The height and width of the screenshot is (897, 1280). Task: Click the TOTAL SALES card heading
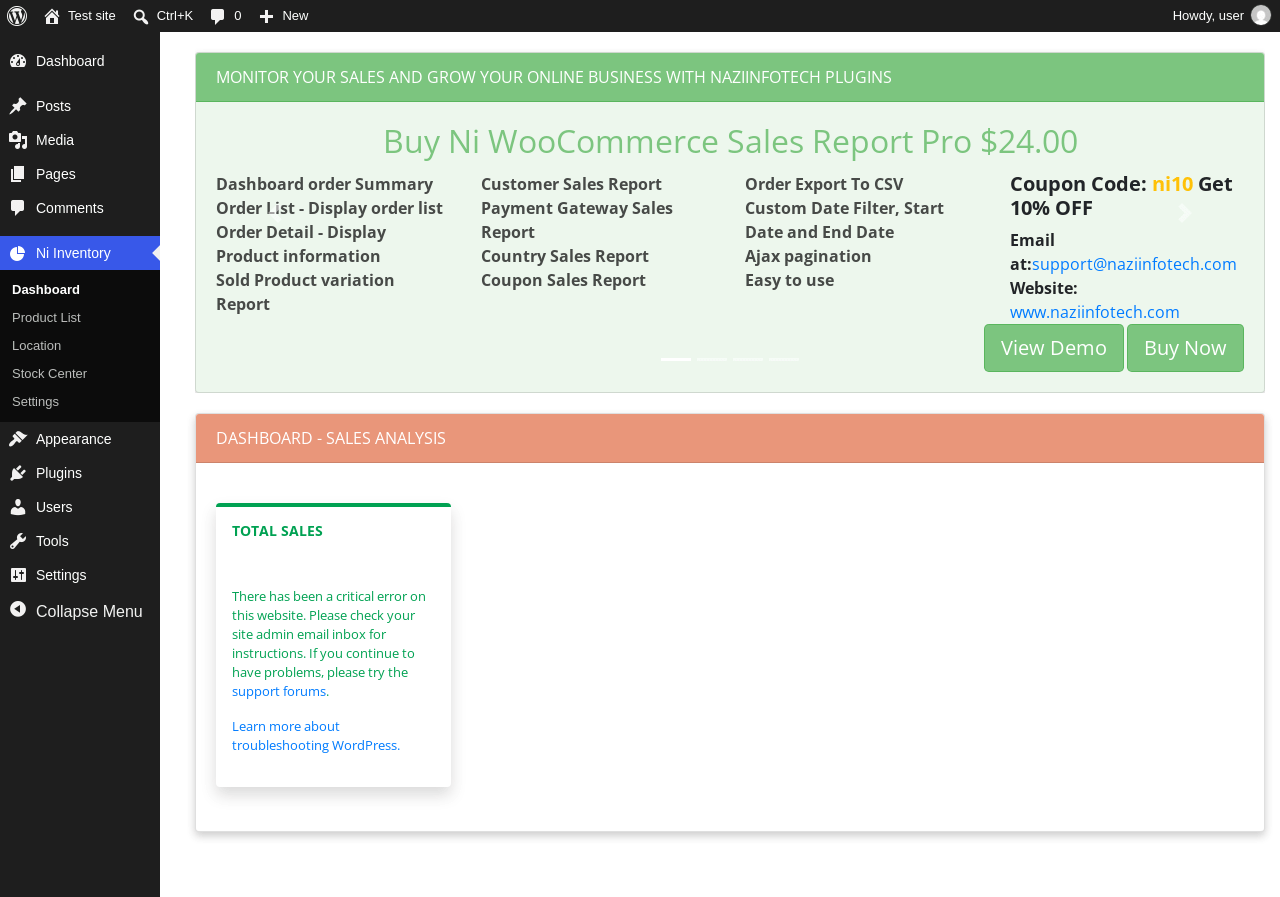(x=277, y=531)
